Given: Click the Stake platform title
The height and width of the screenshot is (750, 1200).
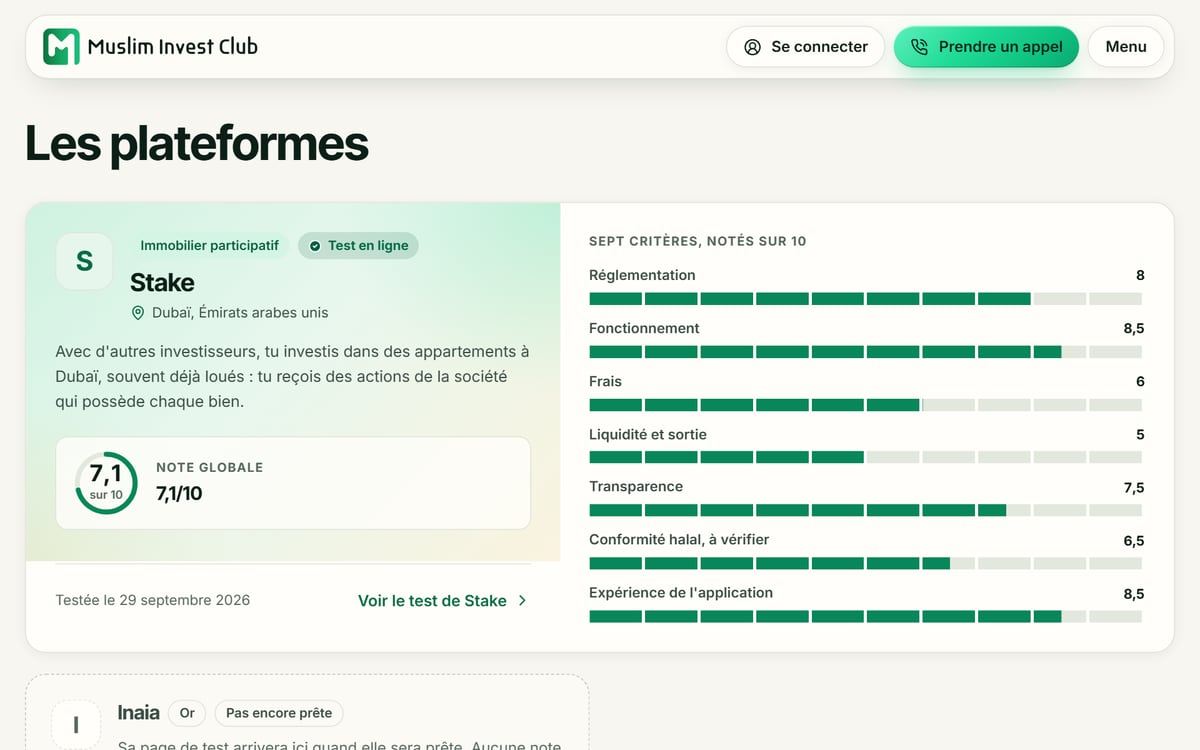Looking at the screenshot, I should [x=162, y=282].
